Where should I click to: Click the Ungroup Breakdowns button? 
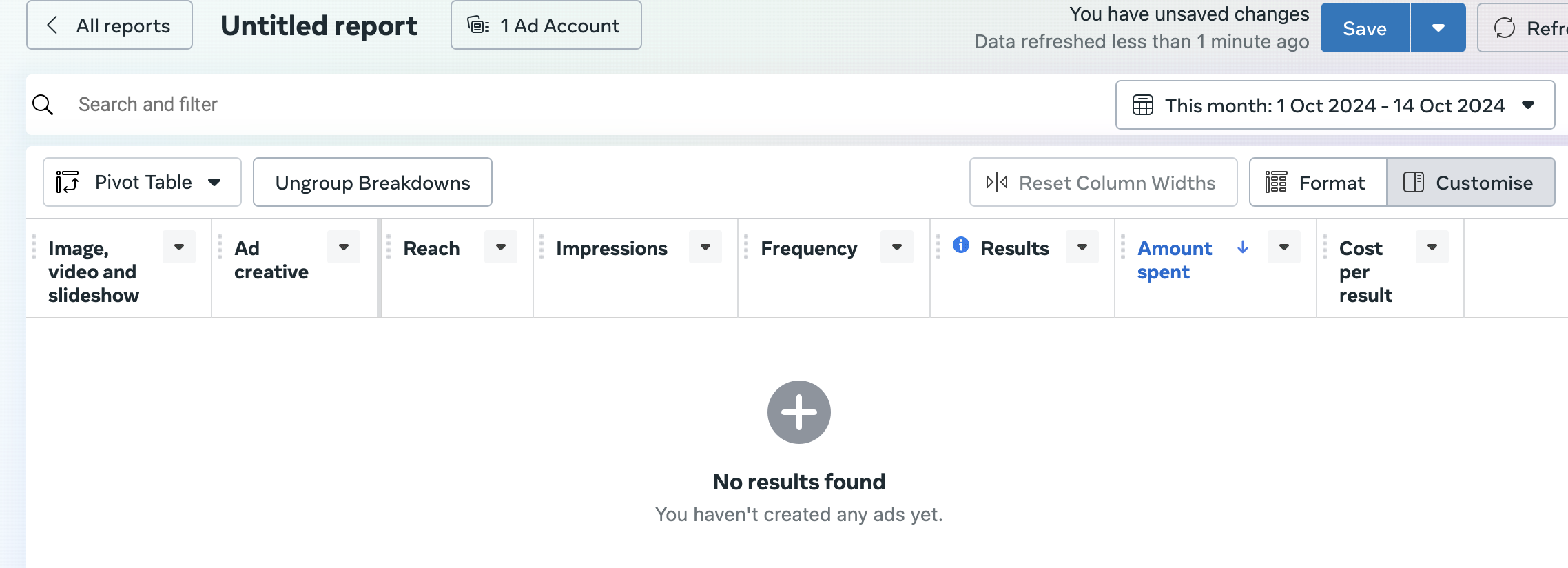click(x=372, y=182)
